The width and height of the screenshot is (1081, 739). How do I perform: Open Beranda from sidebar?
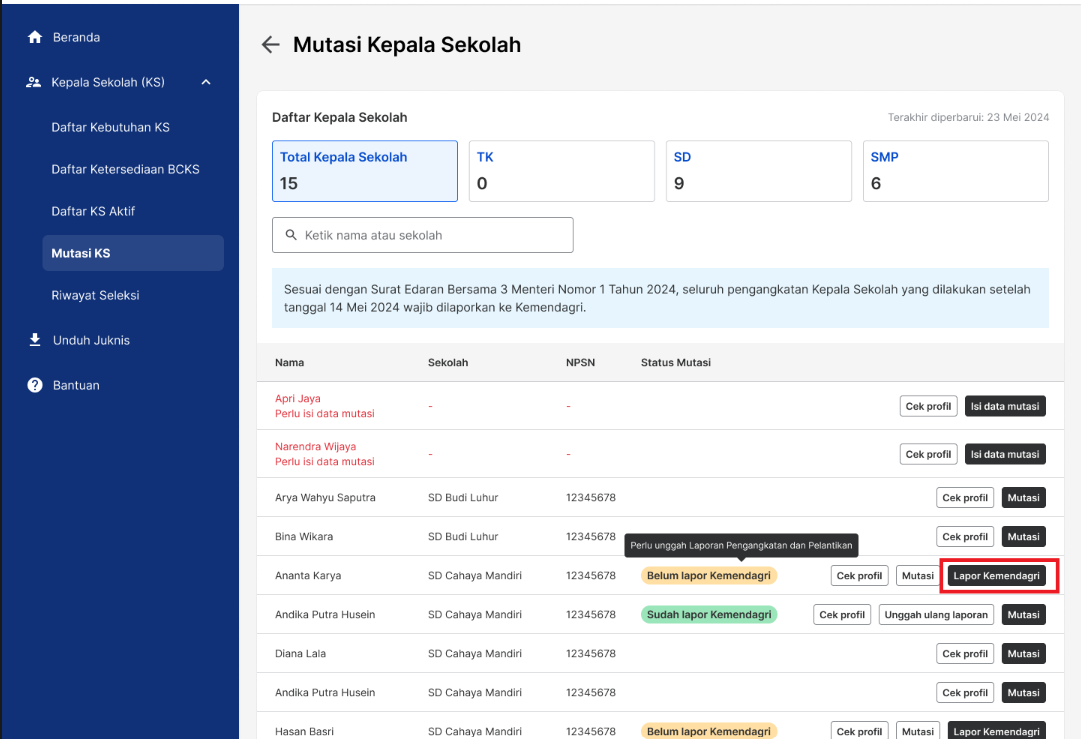pyautogui.click(x=77, y=37)
